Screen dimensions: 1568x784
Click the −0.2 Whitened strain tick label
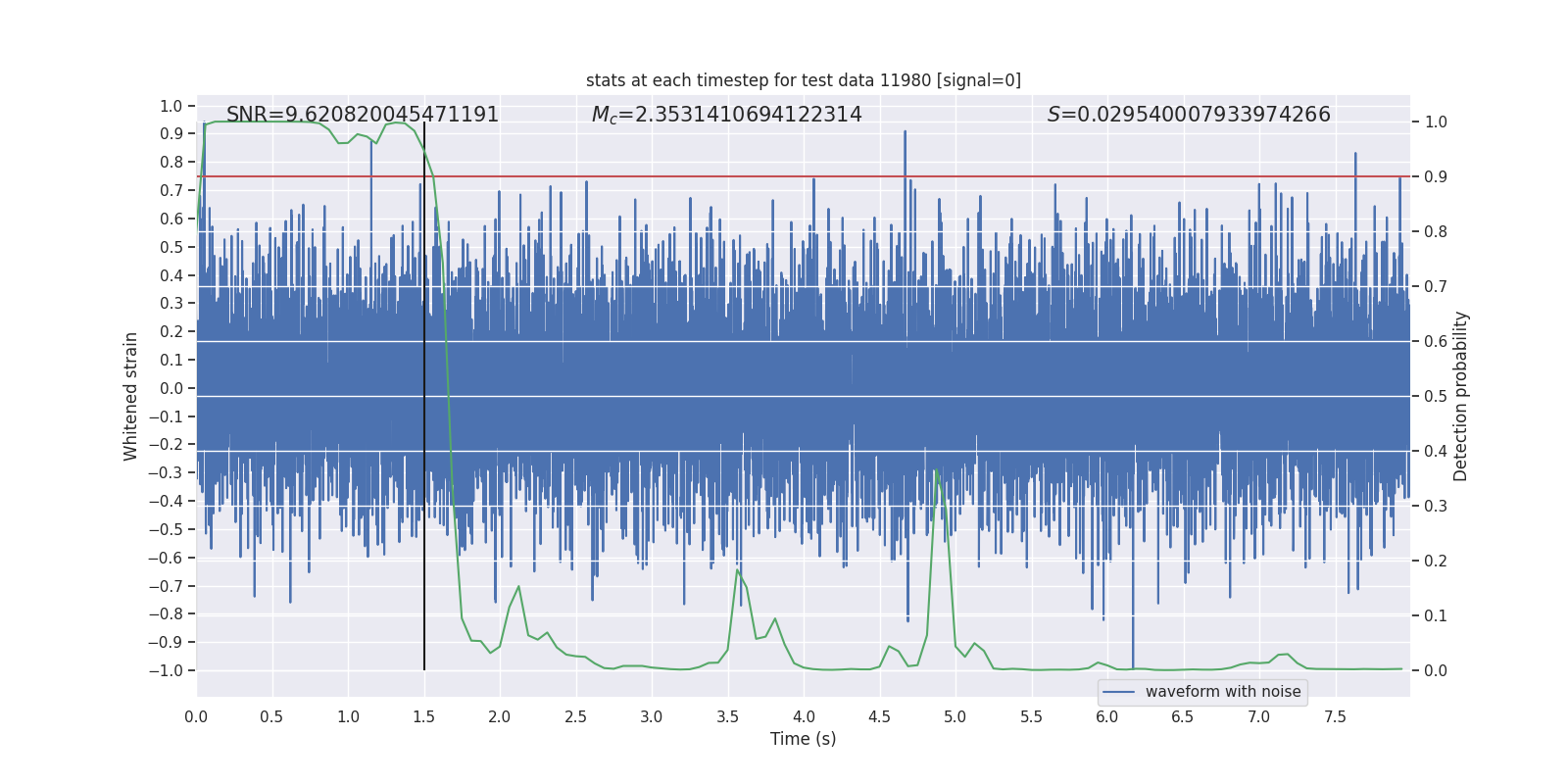(166, 444)
